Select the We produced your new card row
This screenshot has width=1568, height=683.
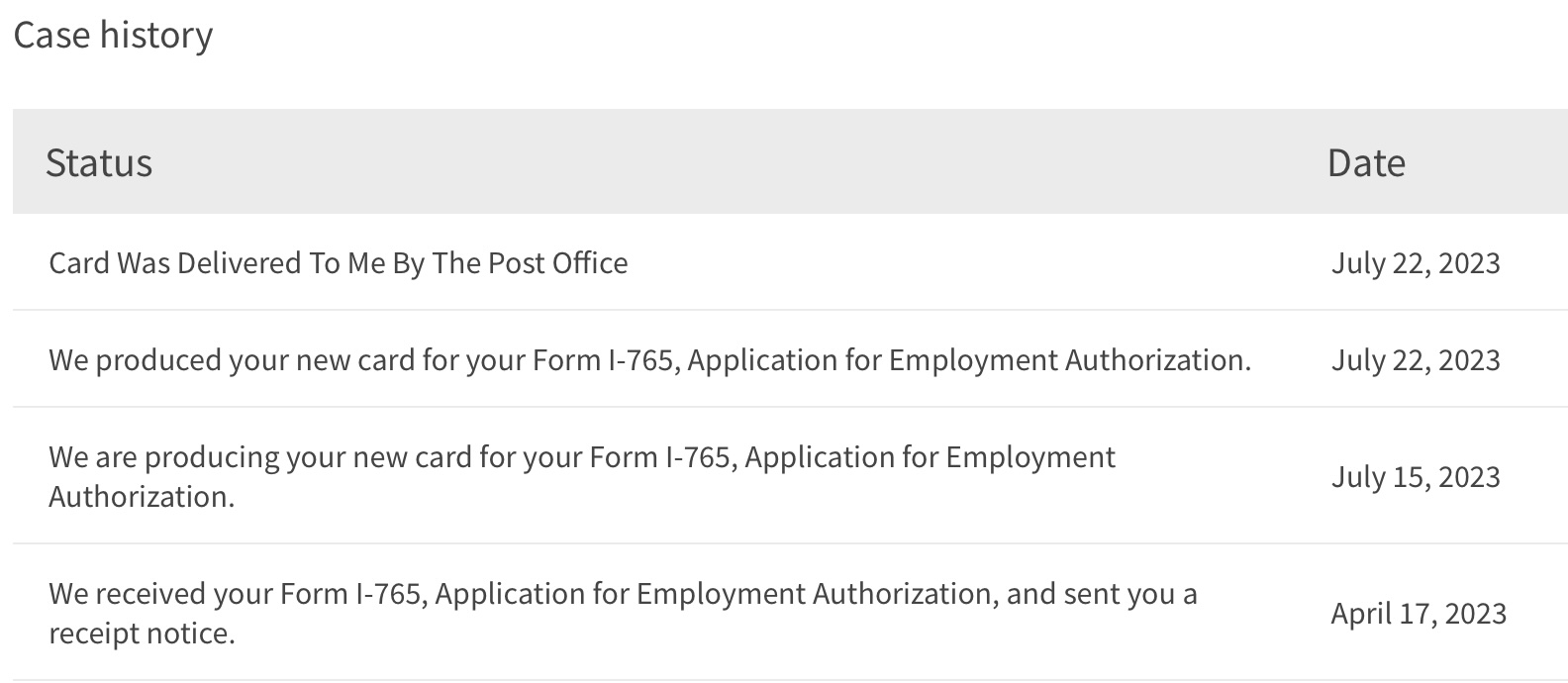point(790,359)
